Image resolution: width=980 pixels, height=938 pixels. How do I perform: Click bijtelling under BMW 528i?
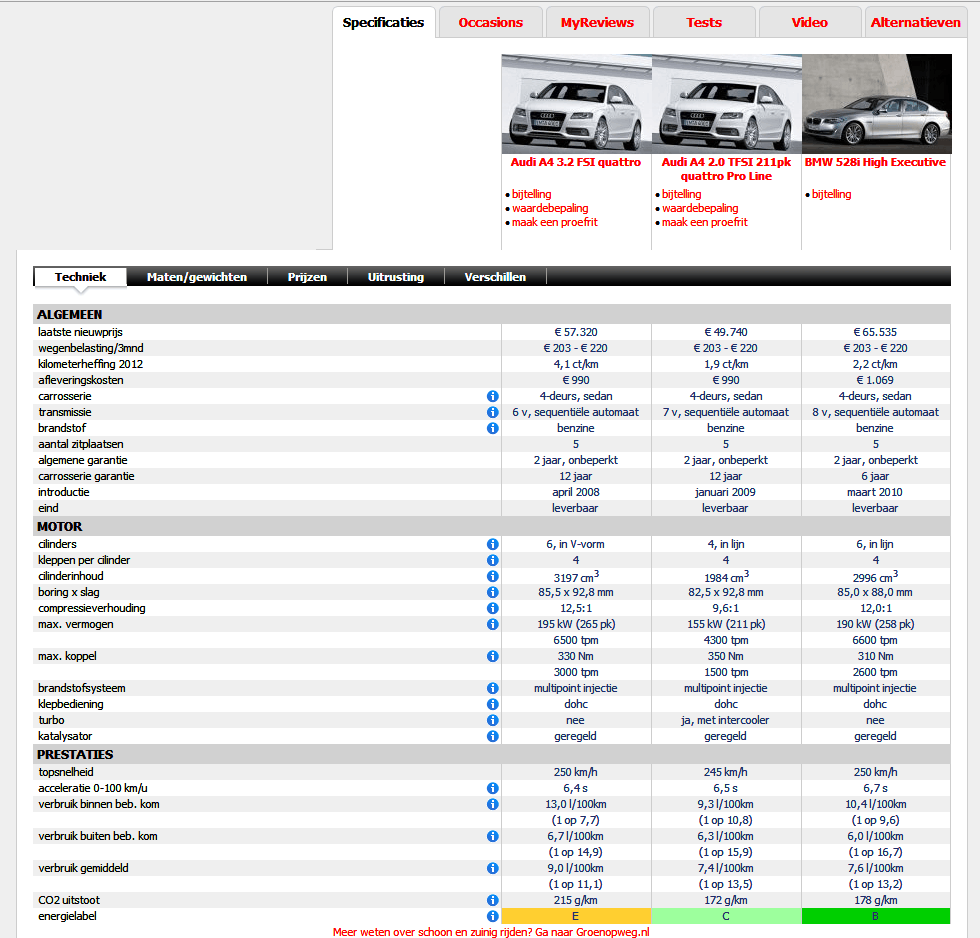pyautogui.click(x=831, y=194)
